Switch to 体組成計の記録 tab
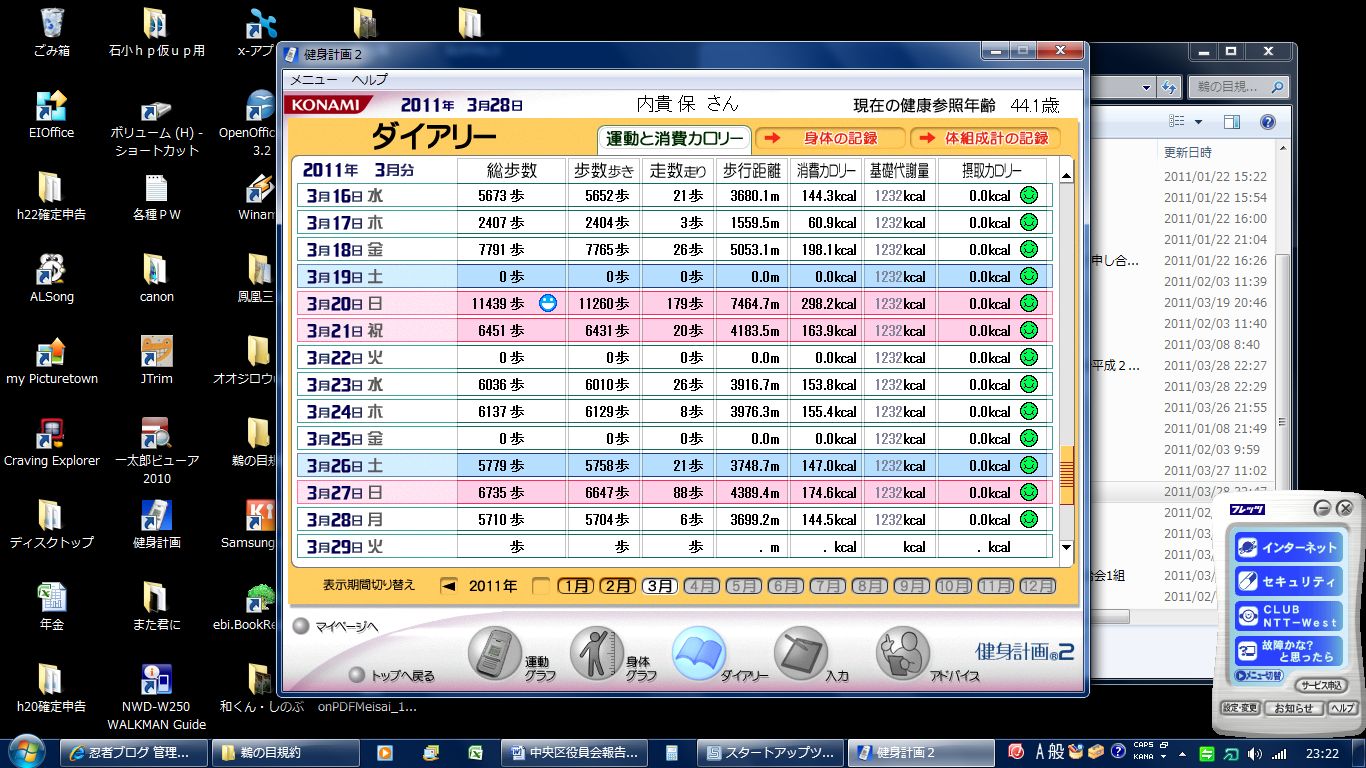This screenshot has height=768, width=1366. 985,138
